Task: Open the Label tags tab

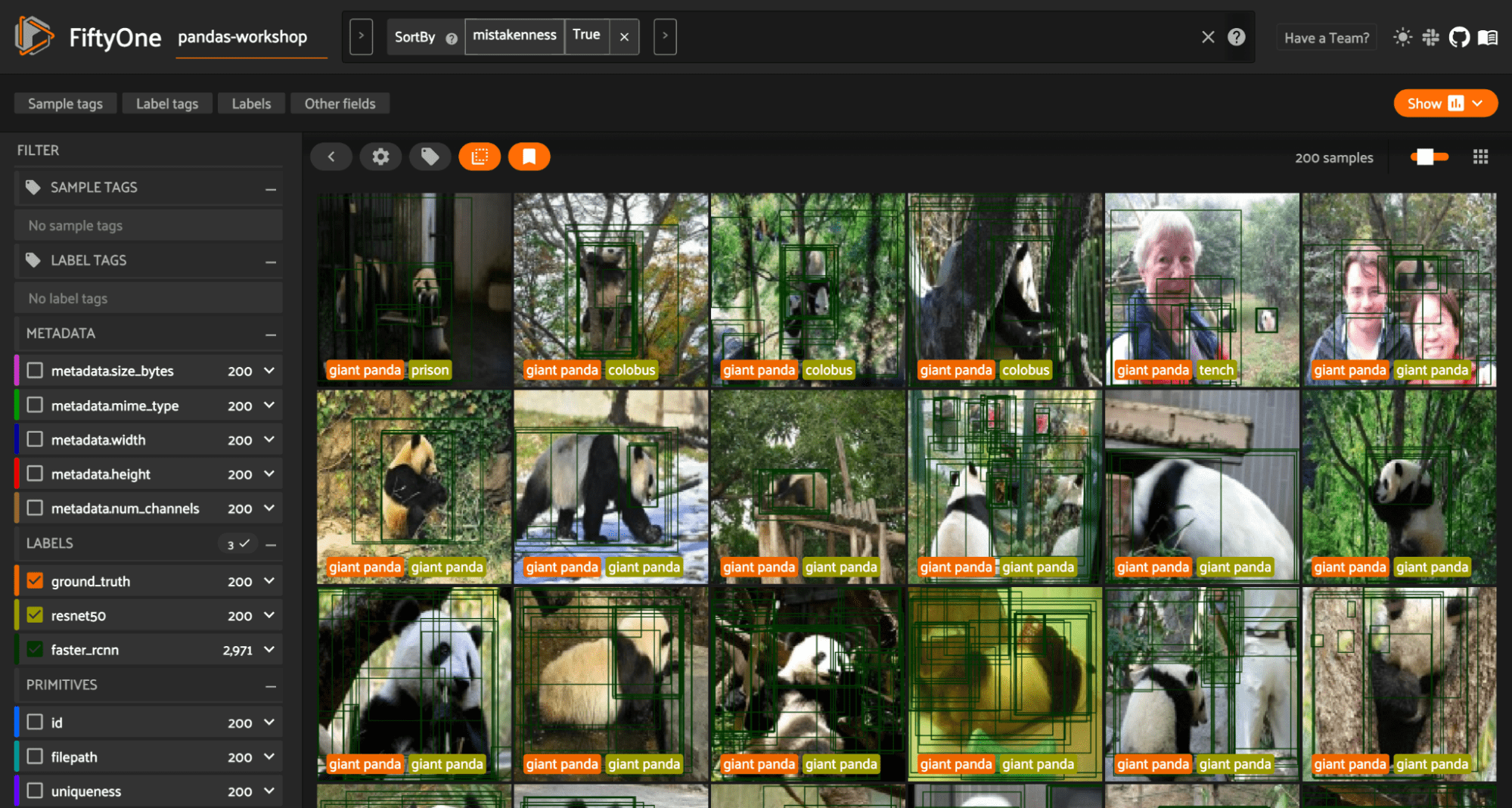Action: coord(167,104)
